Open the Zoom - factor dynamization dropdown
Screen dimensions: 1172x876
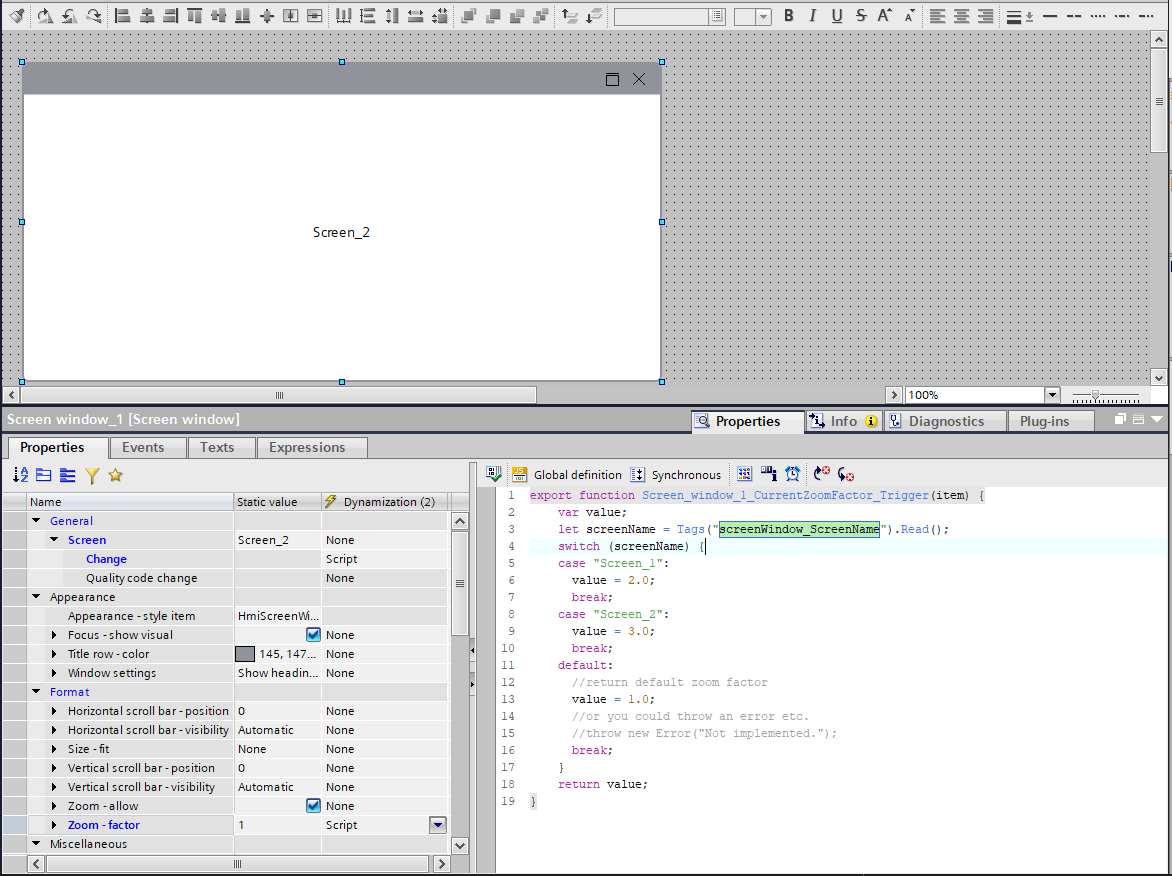coord(437,825)
